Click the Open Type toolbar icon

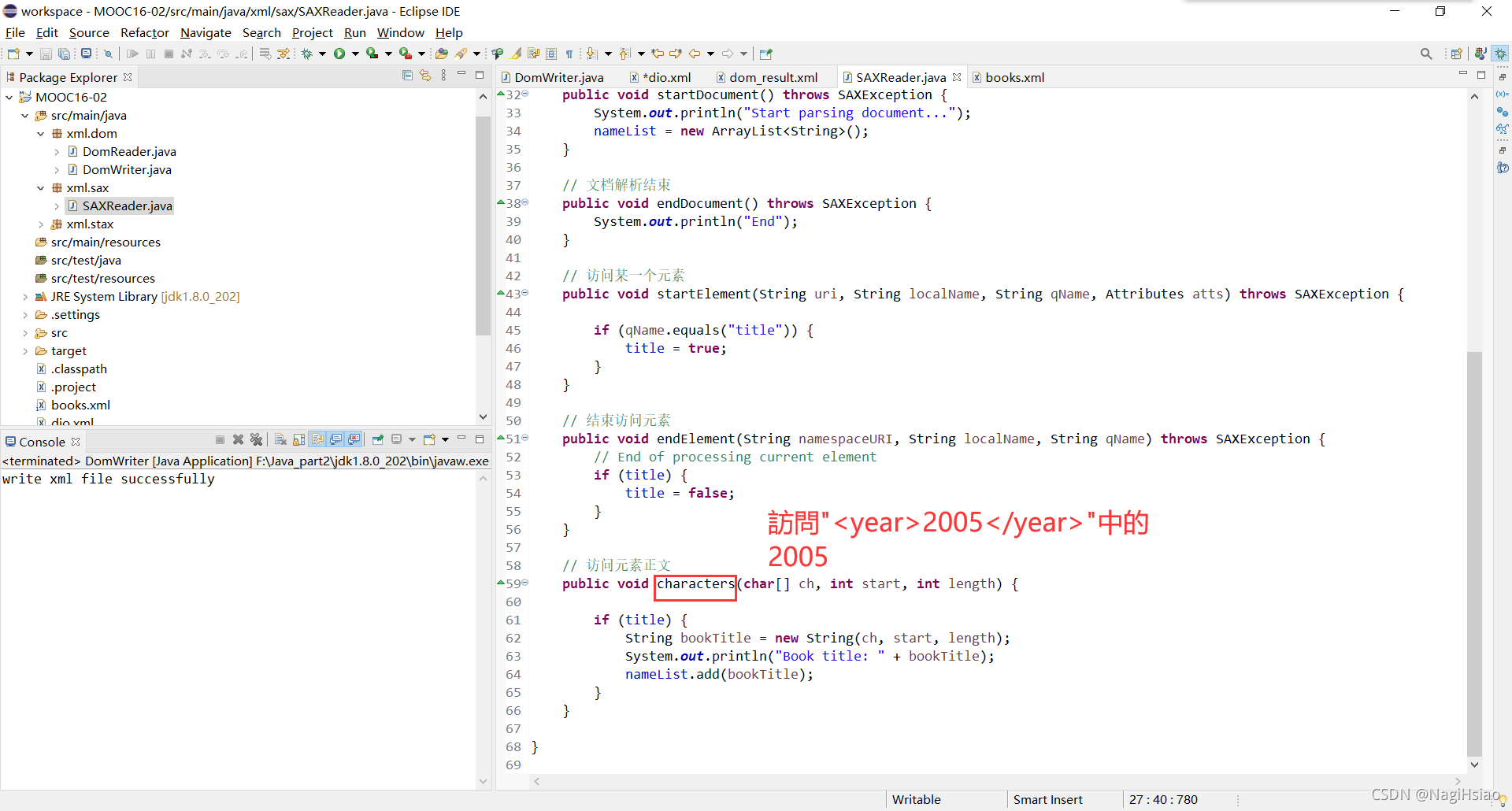pos(442,54)
